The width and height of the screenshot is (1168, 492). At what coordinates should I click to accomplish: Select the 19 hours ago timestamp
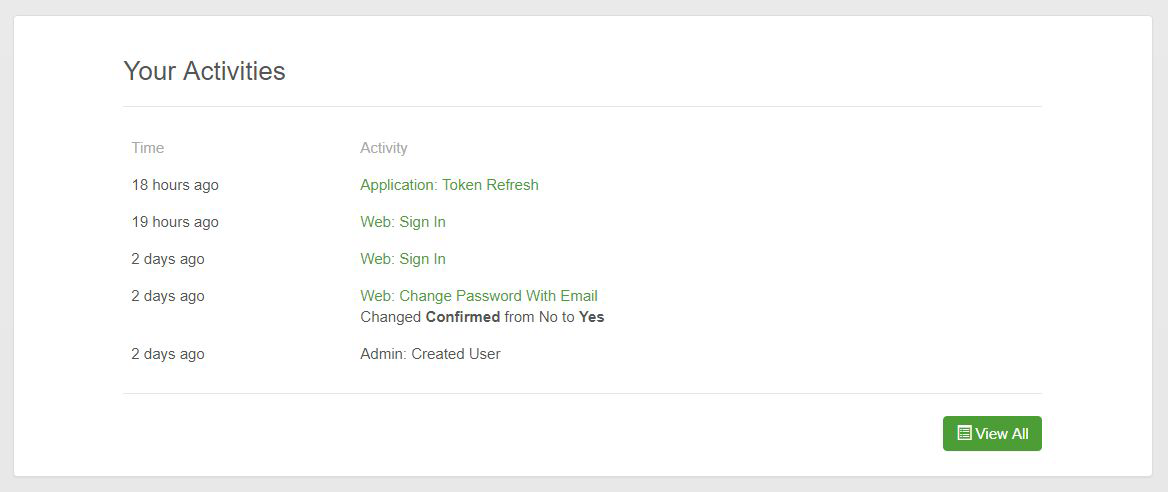[x=175, y=222]
